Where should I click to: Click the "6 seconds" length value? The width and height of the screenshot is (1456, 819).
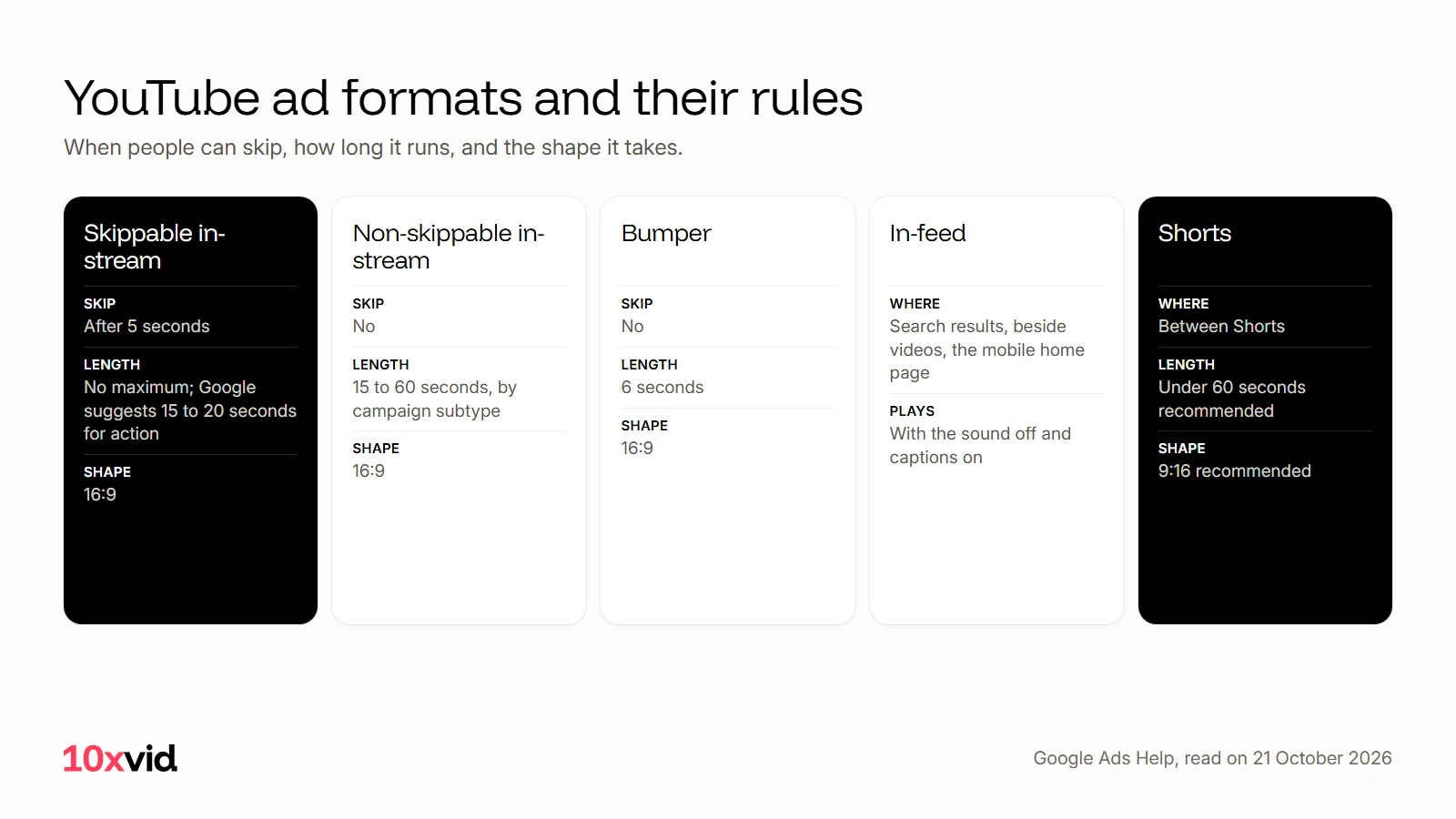(x=662, y=387)
